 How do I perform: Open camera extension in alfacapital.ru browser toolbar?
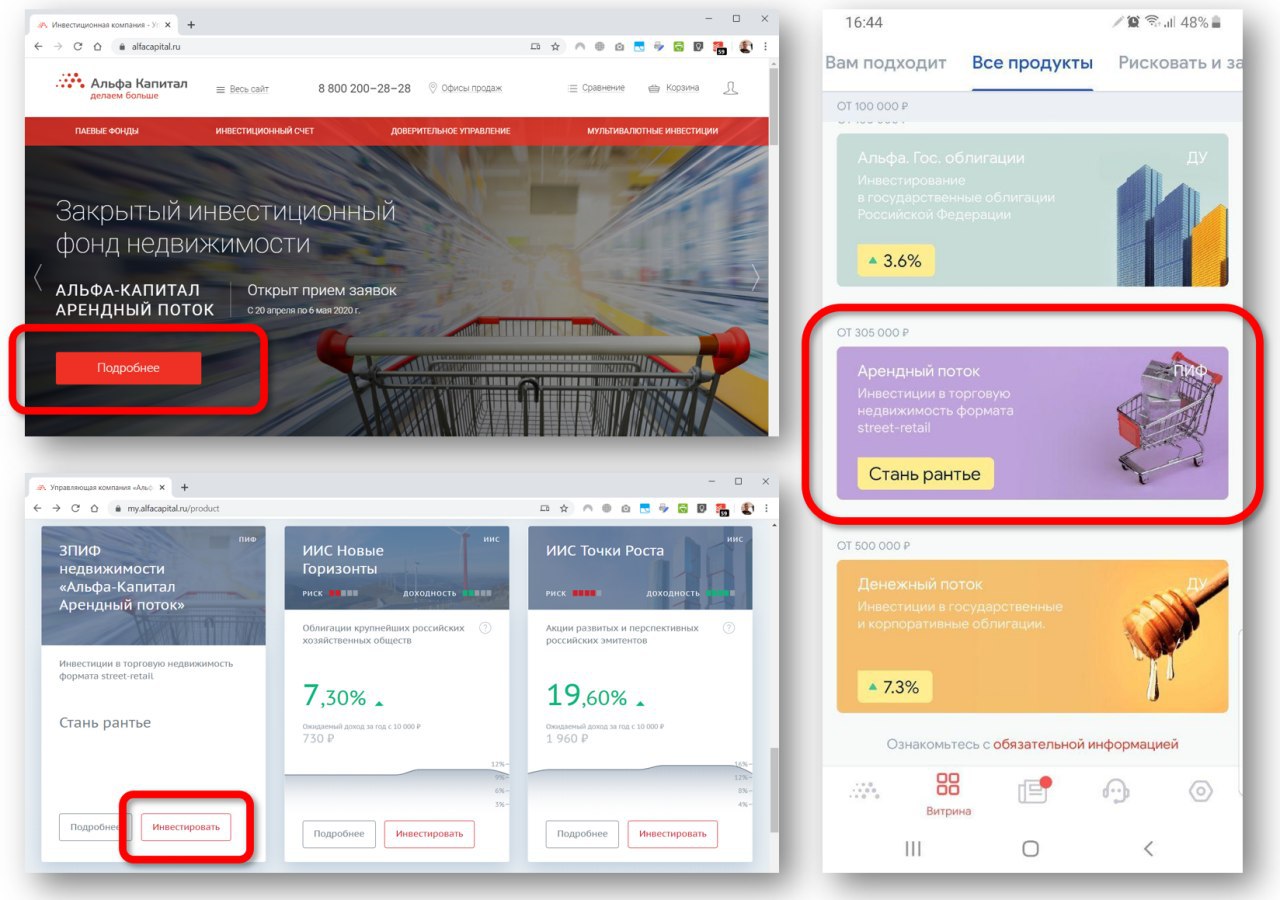(619, 46)
